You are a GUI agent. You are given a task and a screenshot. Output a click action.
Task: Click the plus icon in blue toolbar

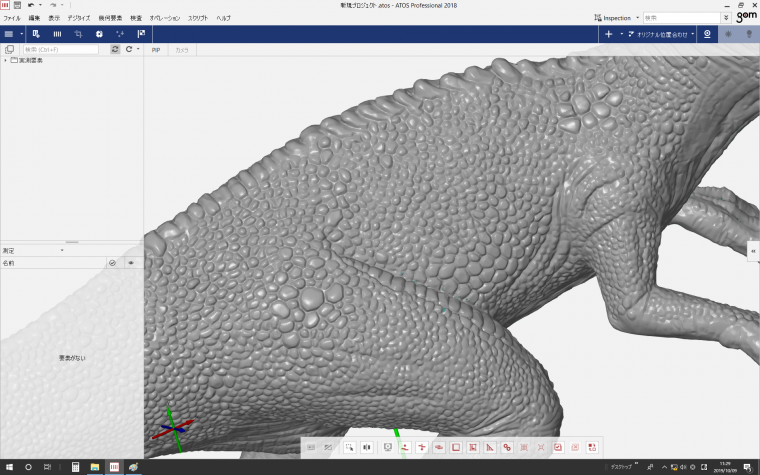click(x=609, y=33)
